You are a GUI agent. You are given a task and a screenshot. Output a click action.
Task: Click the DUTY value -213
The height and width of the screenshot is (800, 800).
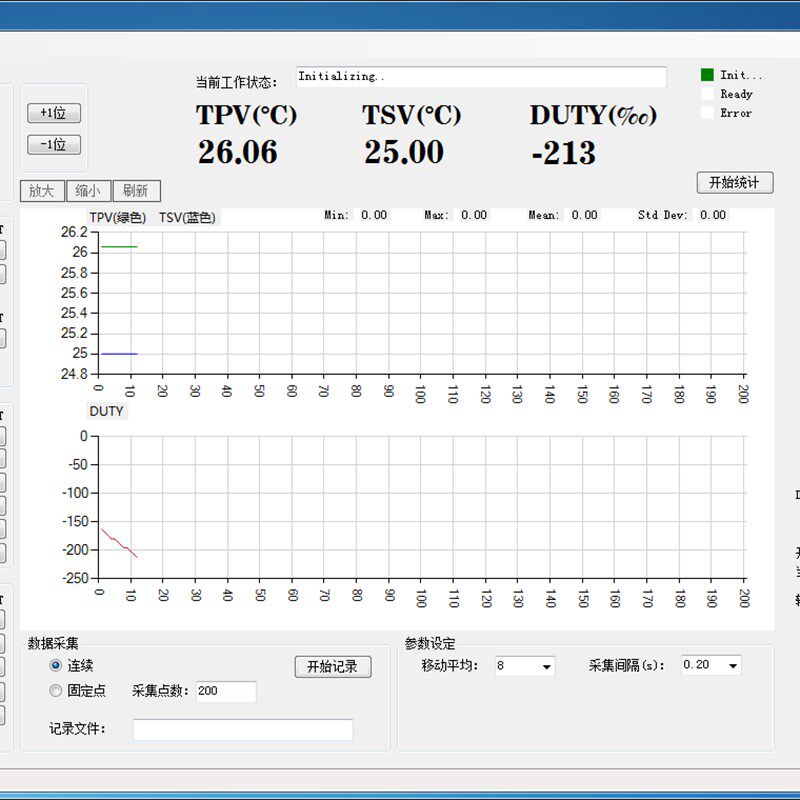click(x=563, y=153)
